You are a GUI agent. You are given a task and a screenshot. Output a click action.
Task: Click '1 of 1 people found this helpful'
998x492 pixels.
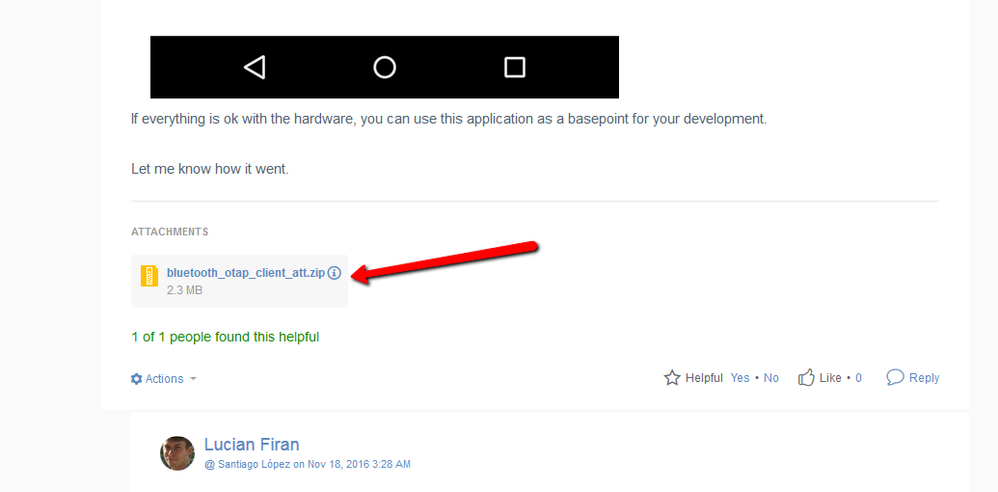(x=225, y=337)
